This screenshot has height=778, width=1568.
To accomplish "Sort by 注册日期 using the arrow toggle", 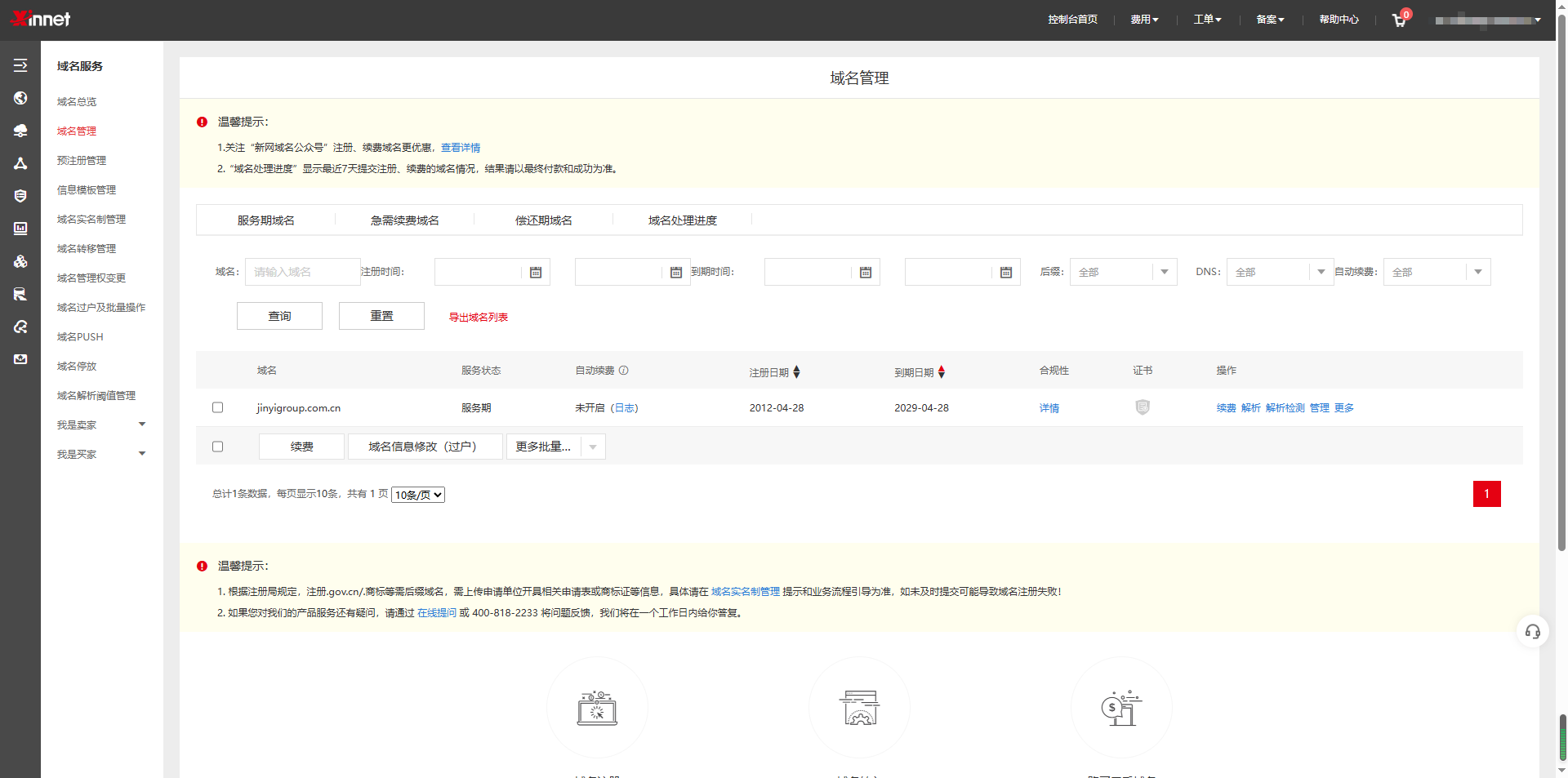I will click(x=797, y=371).
